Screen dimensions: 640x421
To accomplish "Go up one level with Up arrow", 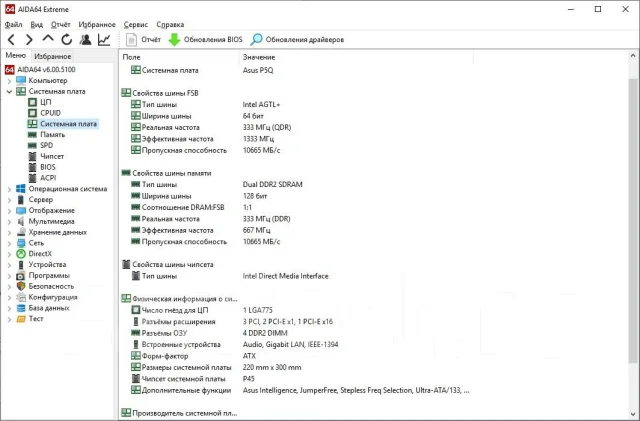I will point(48,39).
